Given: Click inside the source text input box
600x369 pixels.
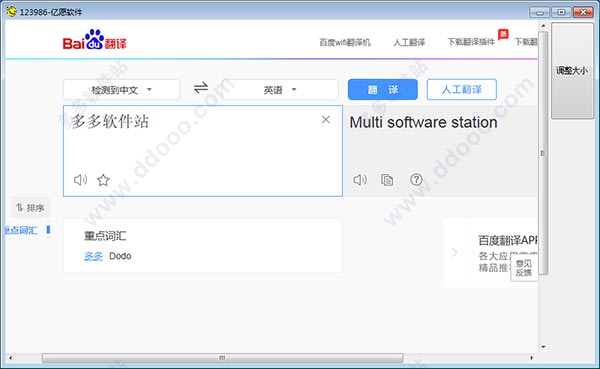Looking at the screenshot, I should pos(203,151).
